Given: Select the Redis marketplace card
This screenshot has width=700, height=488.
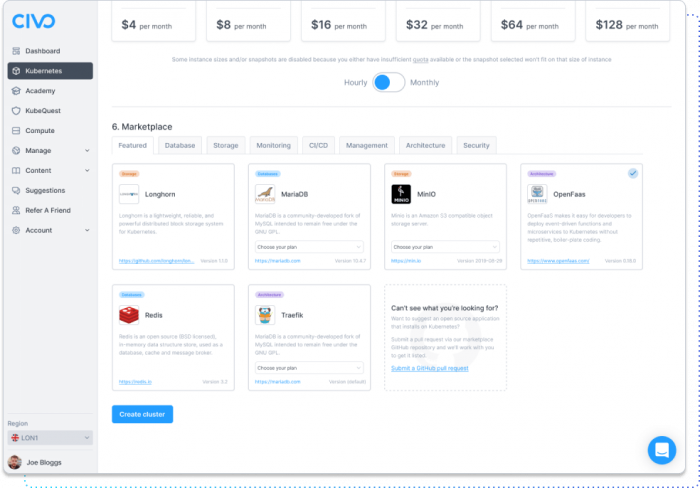Looking at the screenshot, I should click(x=173, y=338).
